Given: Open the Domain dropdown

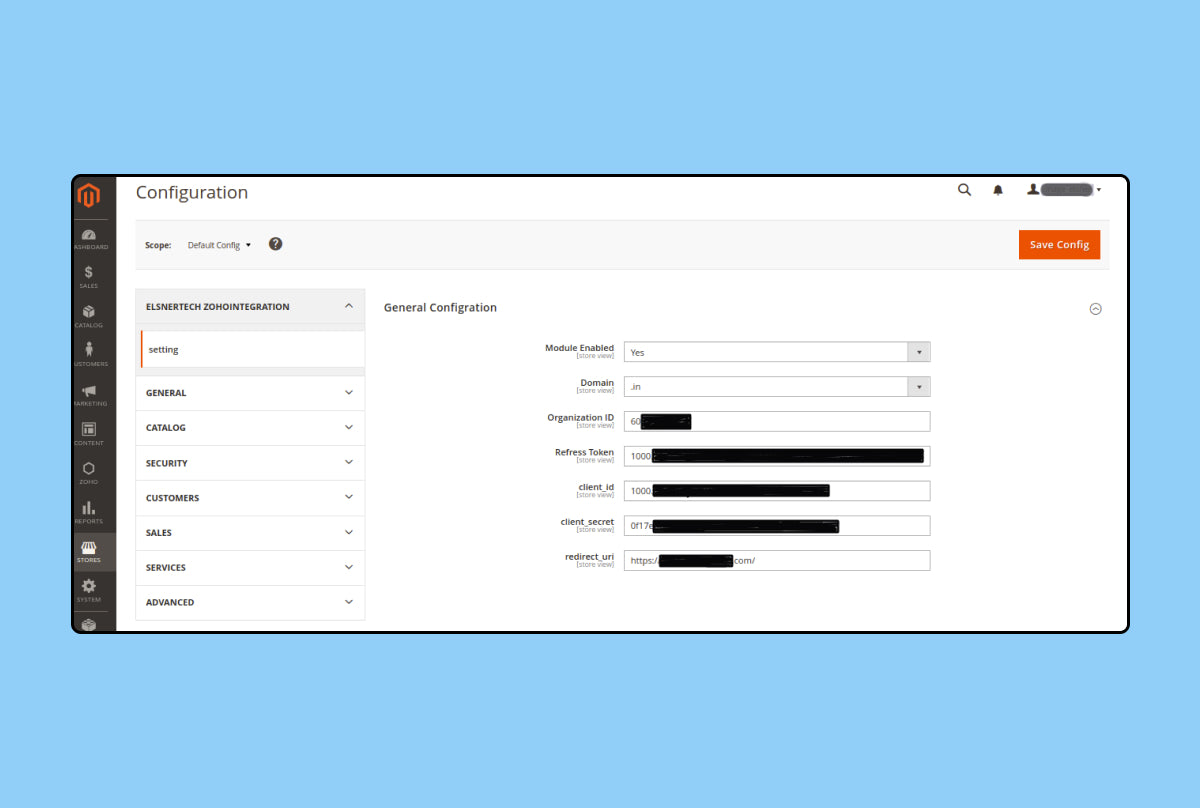Looking at the screenshot, I should click(x=777, y=387).
